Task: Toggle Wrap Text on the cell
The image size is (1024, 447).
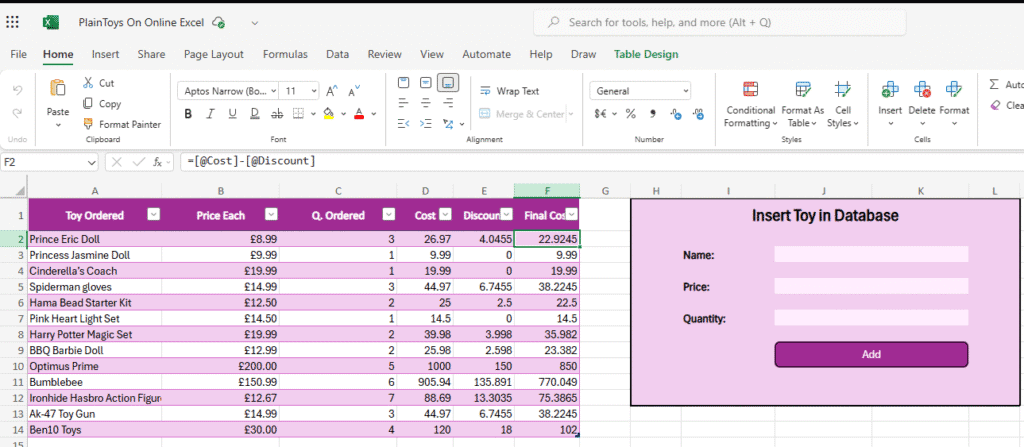Action: pos(508,91)
